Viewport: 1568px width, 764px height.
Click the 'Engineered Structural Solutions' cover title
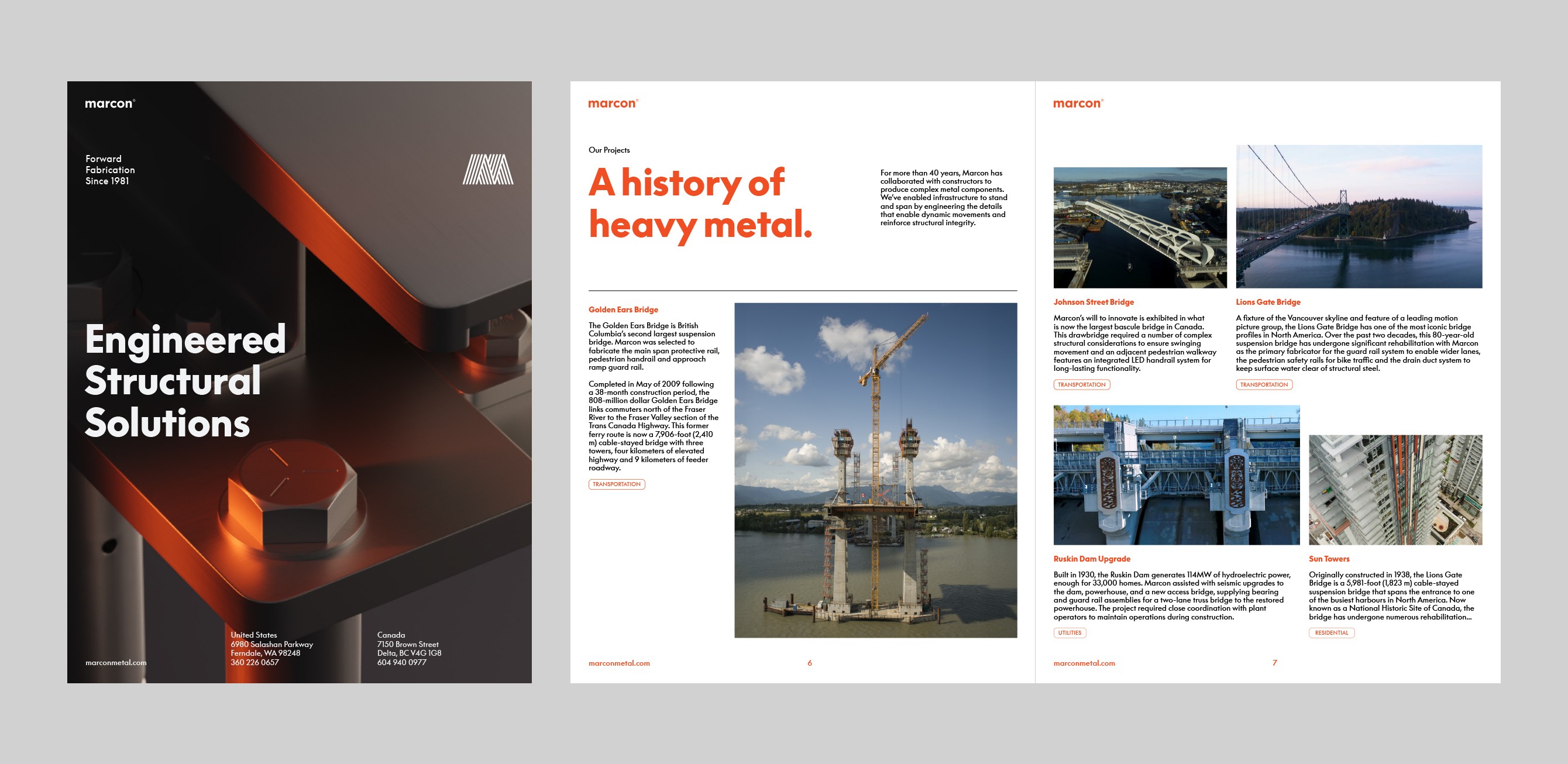pyautogui.click(x=184, y=380)
